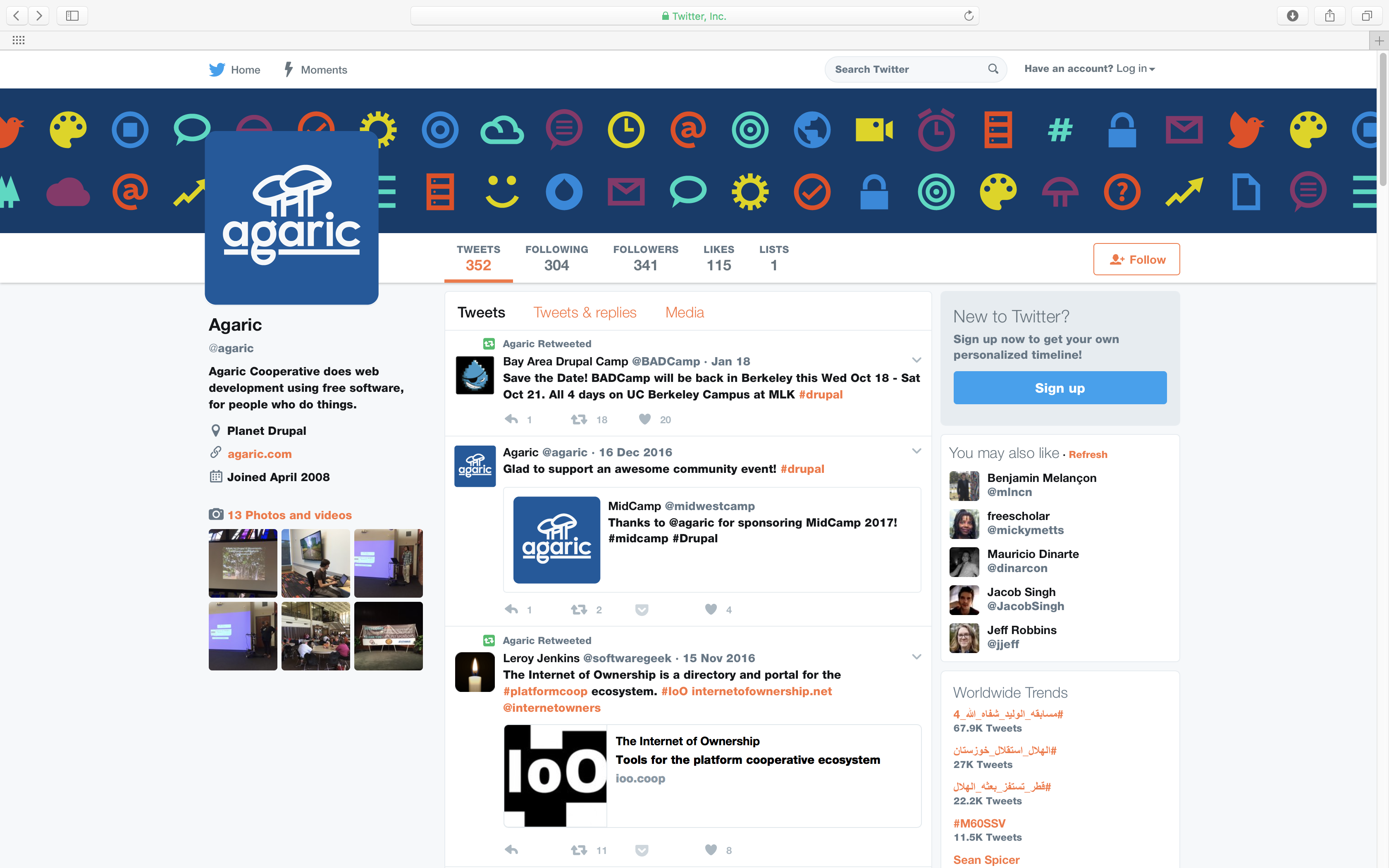The width and height of the screenshot is (1389, 868).
Task: Like the Leroy Jenkins tweet
Action: click(711, 850)
